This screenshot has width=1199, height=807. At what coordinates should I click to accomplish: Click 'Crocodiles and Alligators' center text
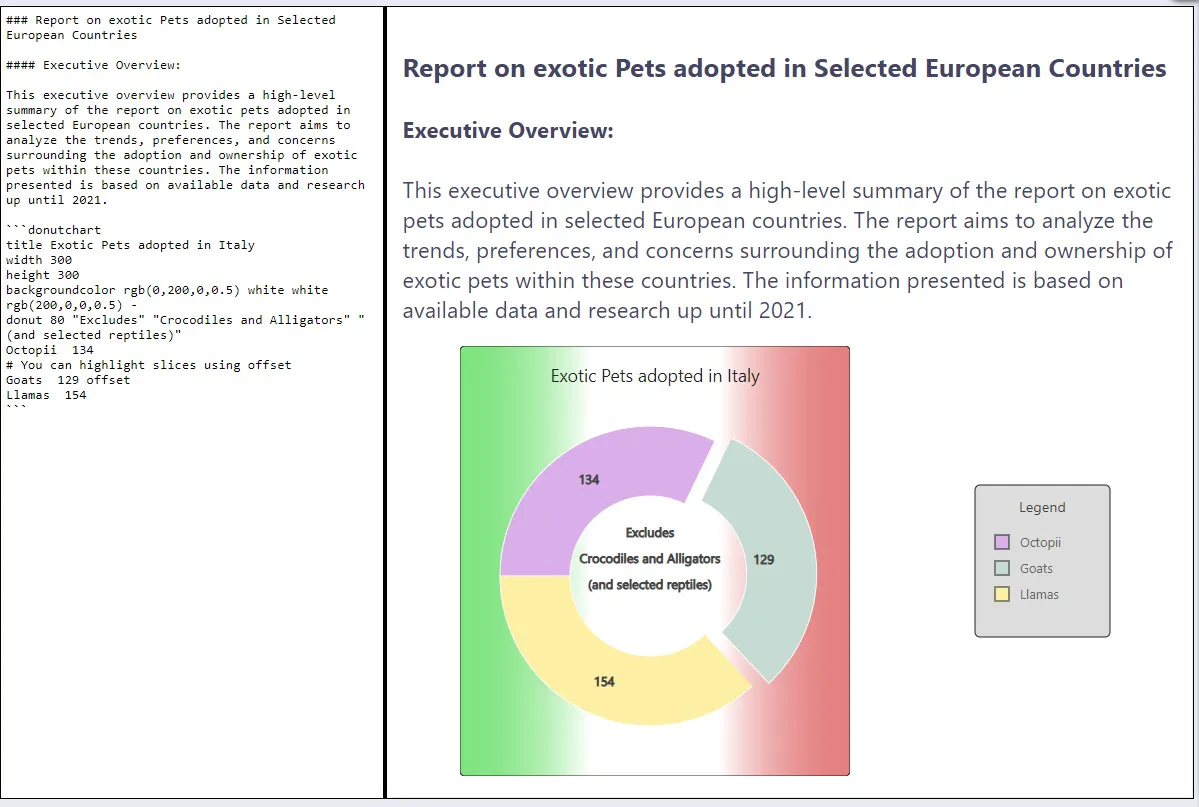point(650,558)
